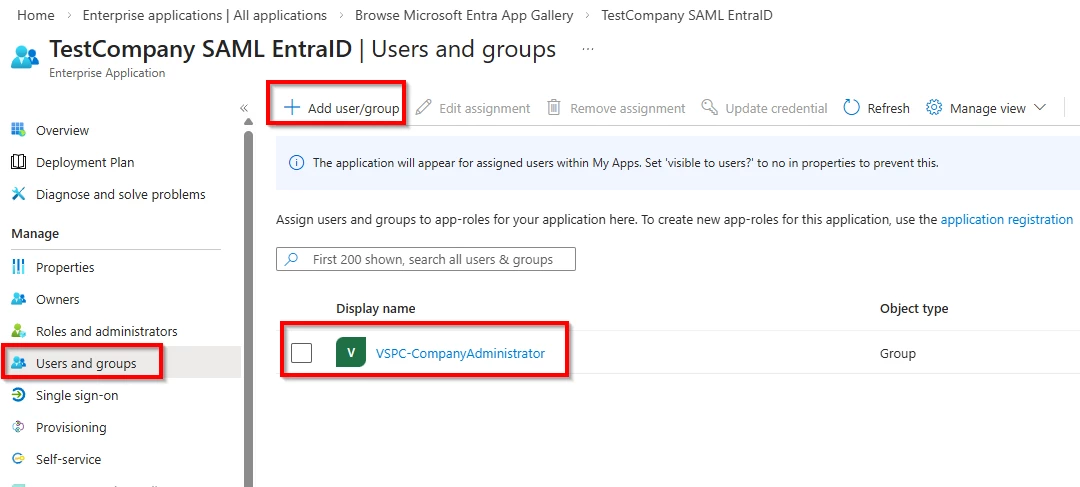Select Users and groups in sidebar

click(x=86, y=363)
